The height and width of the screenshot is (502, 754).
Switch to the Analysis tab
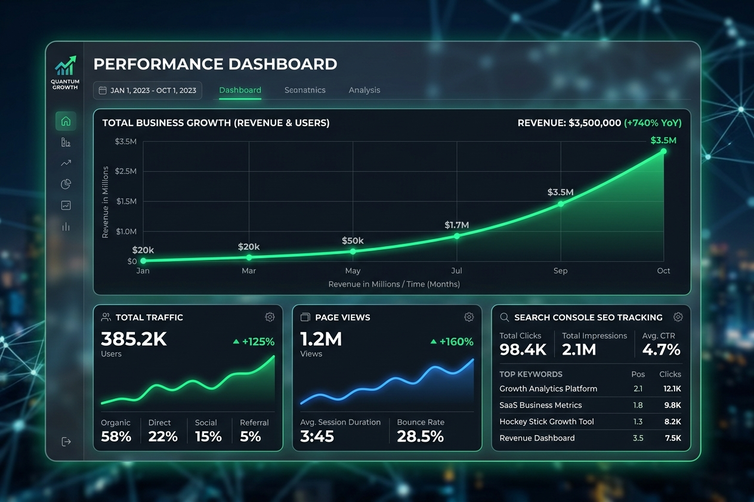[364, 90]
